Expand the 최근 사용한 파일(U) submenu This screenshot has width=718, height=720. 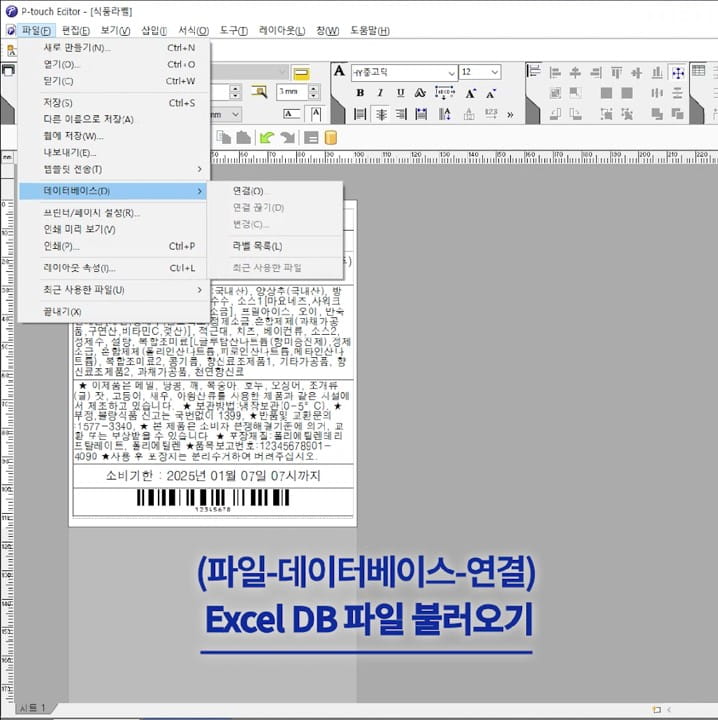[x=110, y=290]
